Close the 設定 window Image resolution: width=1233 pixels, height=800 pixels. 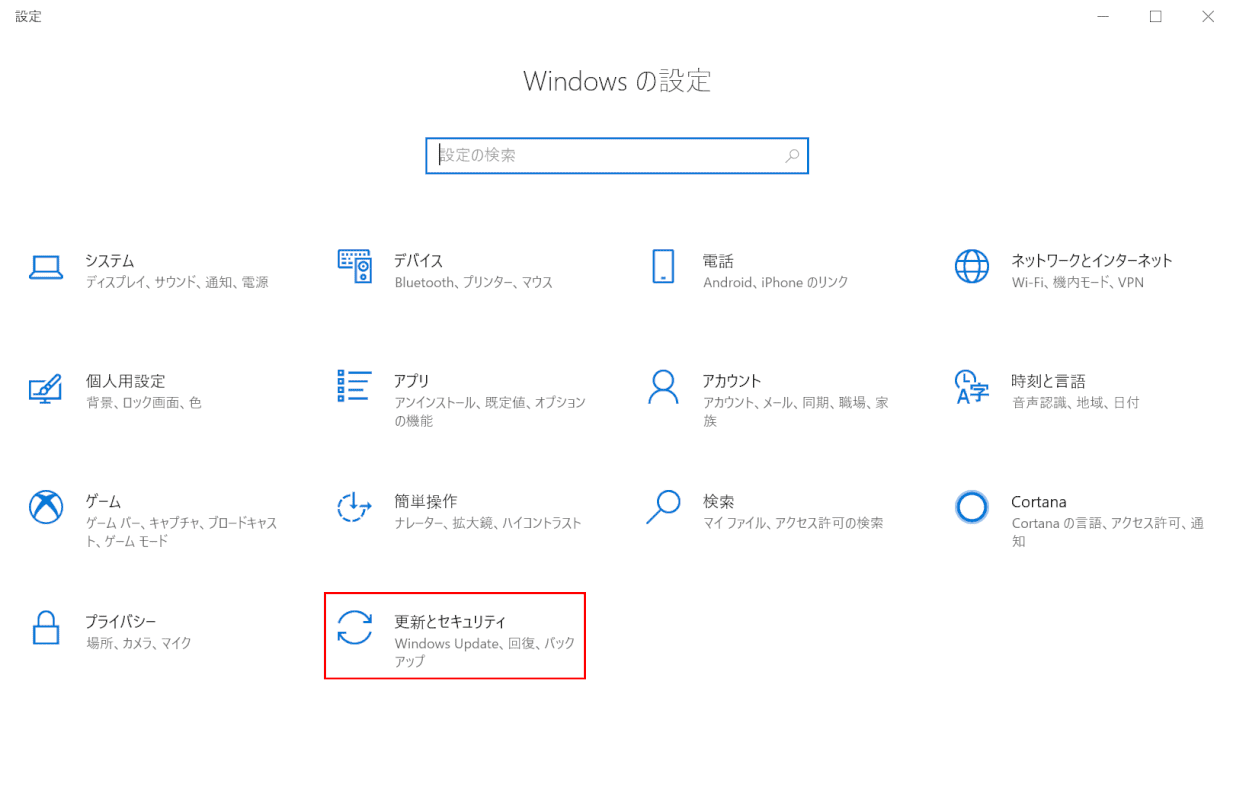1207,17
